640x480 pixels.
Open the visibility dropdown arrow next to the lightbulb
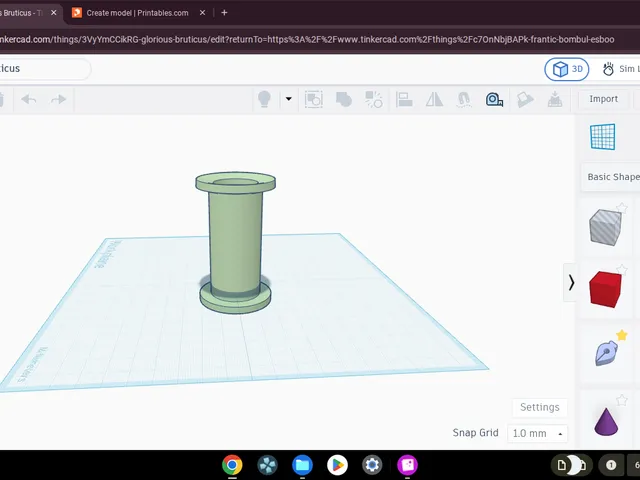[289, 99]
